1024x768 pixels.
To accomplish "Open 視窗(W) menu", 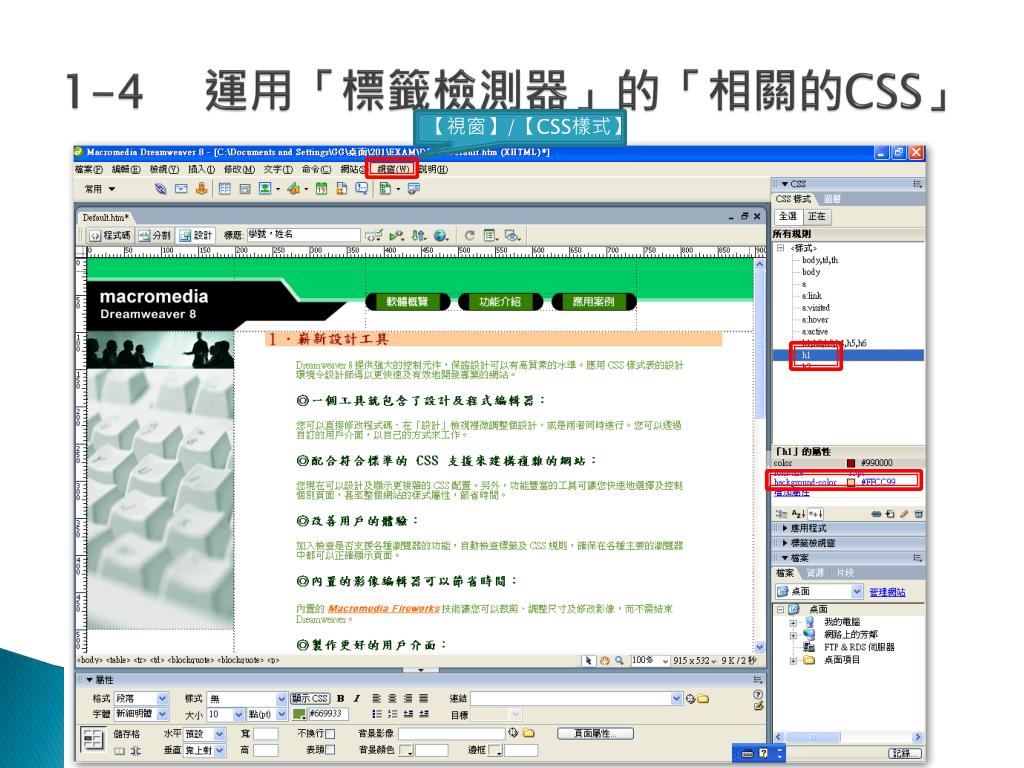I will [392, 169].
